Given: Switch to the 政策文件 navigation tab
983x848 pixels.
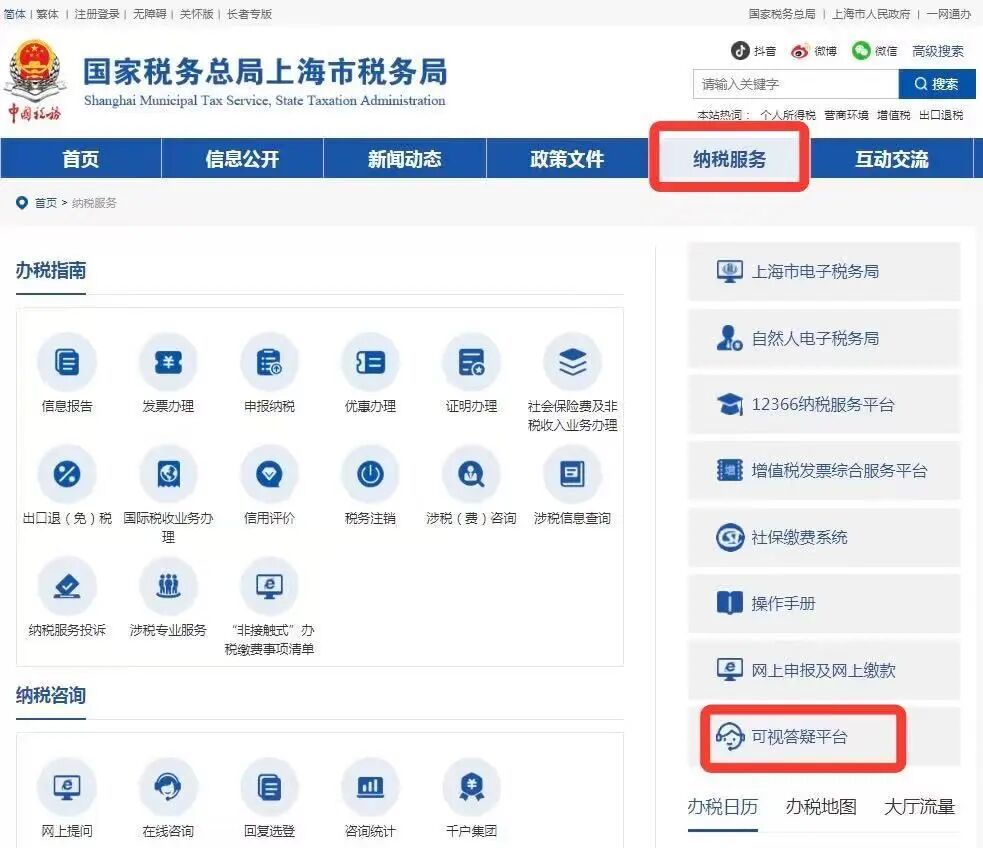Looking at the screenshot, I should [567, 159].
